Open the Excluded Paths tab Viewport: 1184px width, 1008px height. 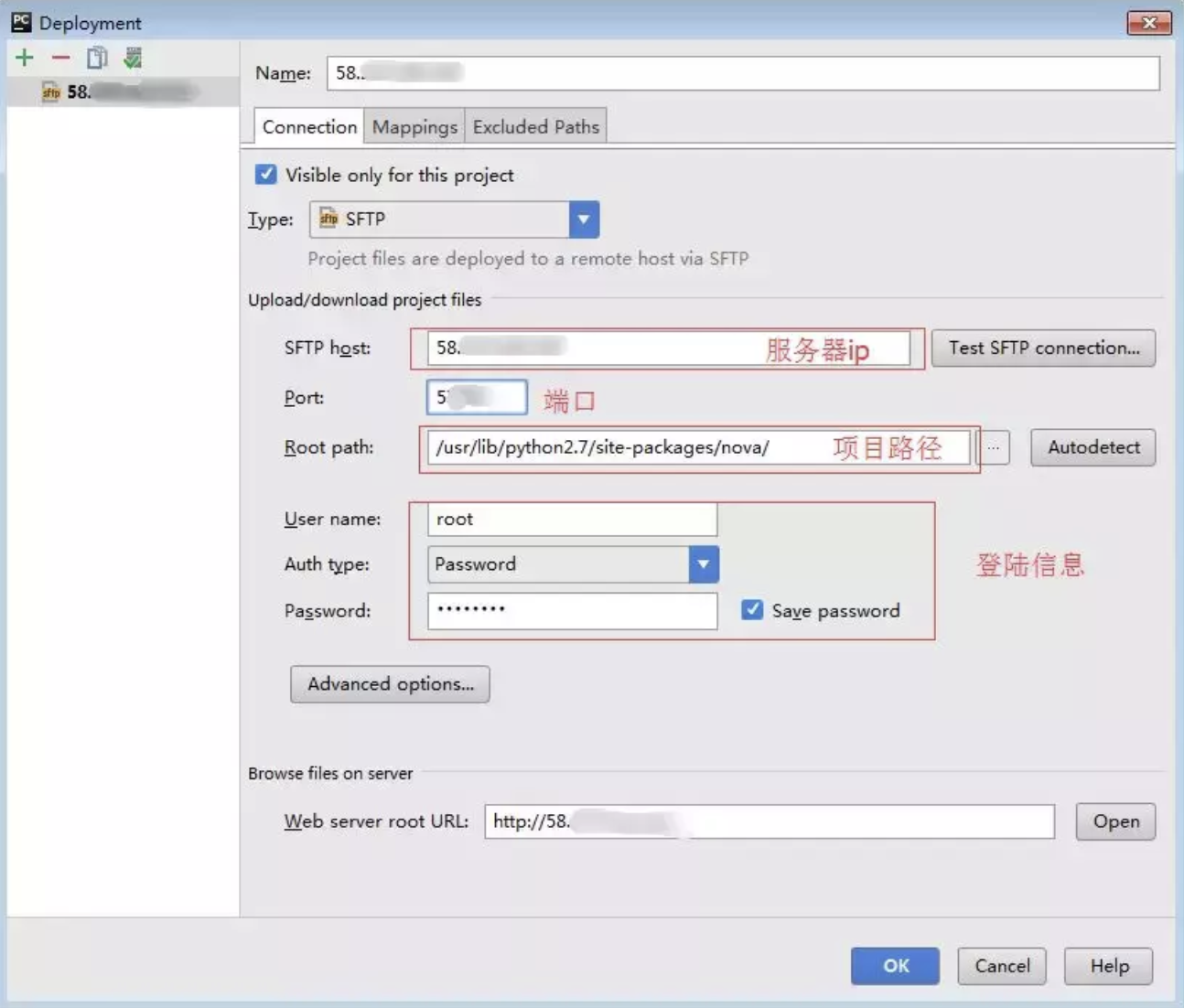coord(535,127)
